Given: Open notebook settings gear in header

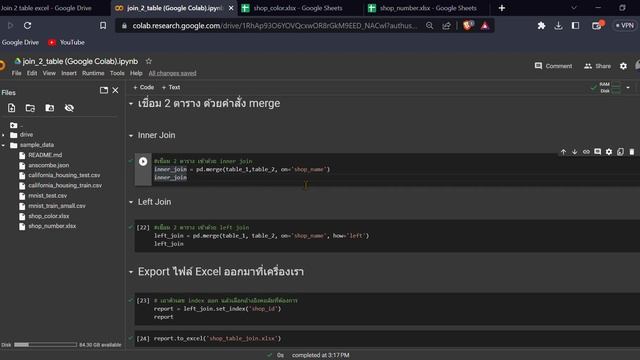Looking at the screenshot, I should tap(623, 66).
